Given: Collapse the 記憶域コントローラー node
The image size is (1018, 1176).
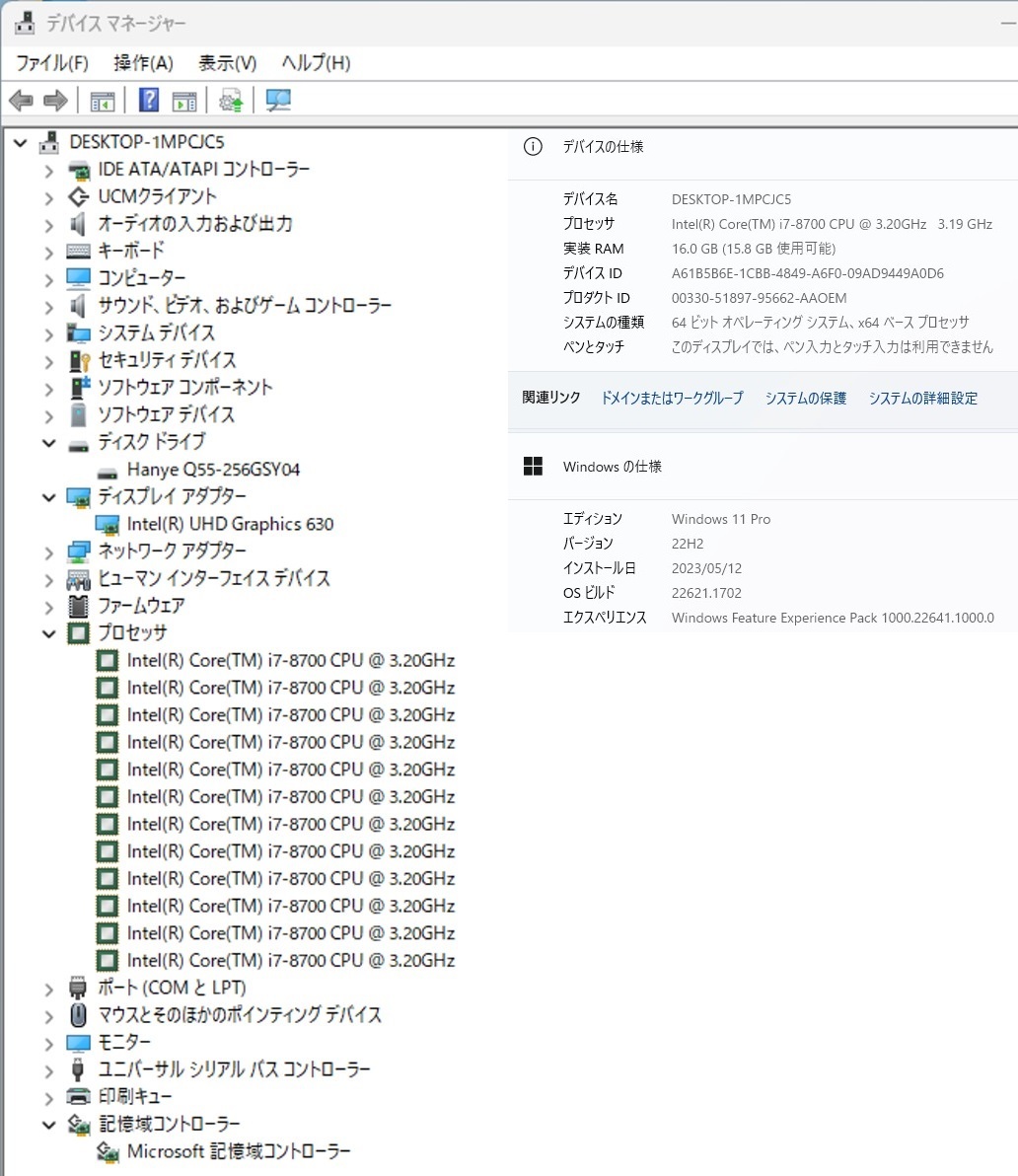Looking at the screenshot, I should 48,1125.
